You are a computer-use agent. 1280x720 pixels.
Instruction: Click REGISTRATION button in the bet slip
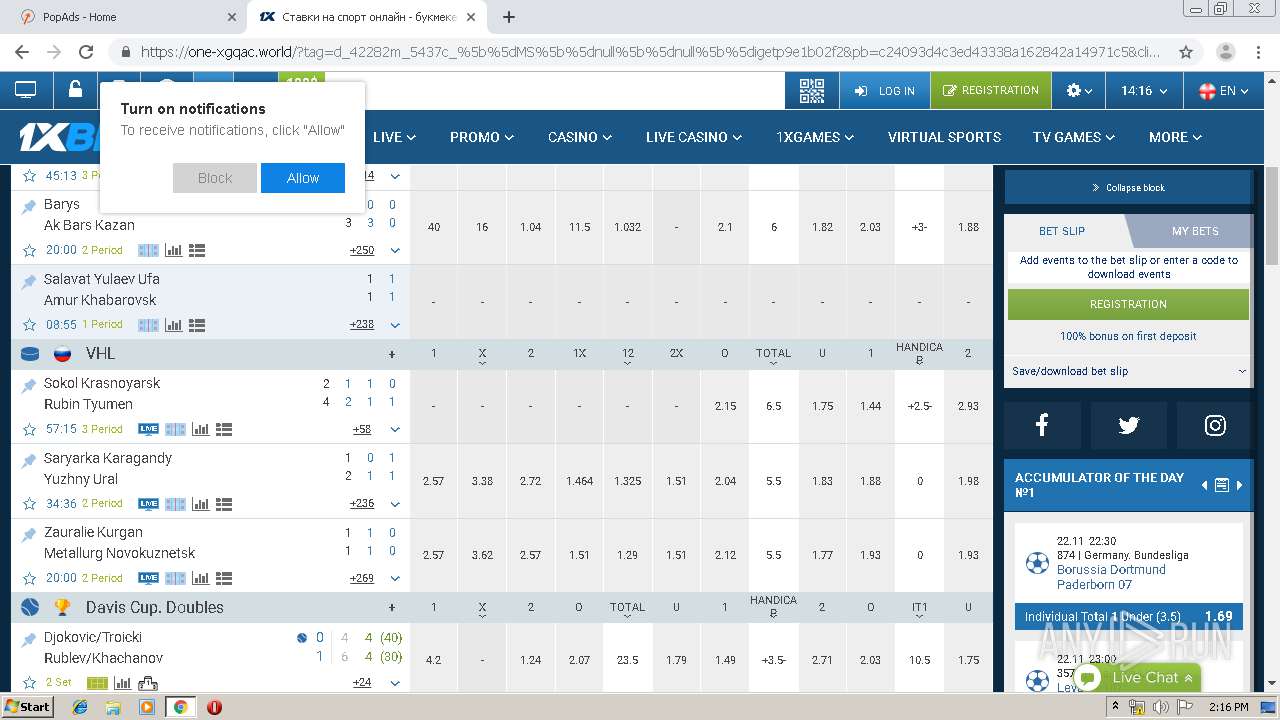1128,304
